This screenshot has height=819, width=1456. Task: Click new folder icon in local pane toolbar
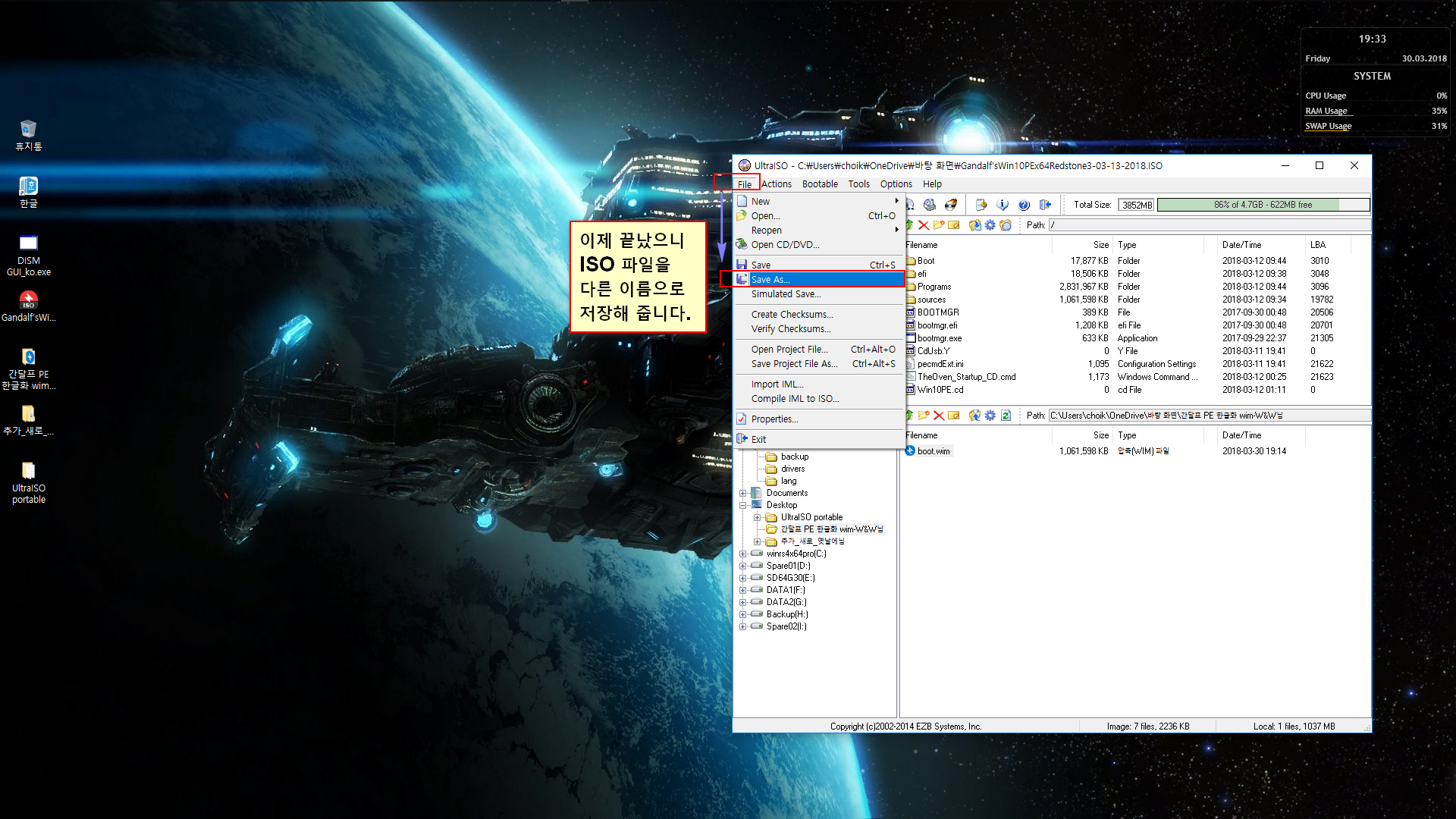[924, 416]
